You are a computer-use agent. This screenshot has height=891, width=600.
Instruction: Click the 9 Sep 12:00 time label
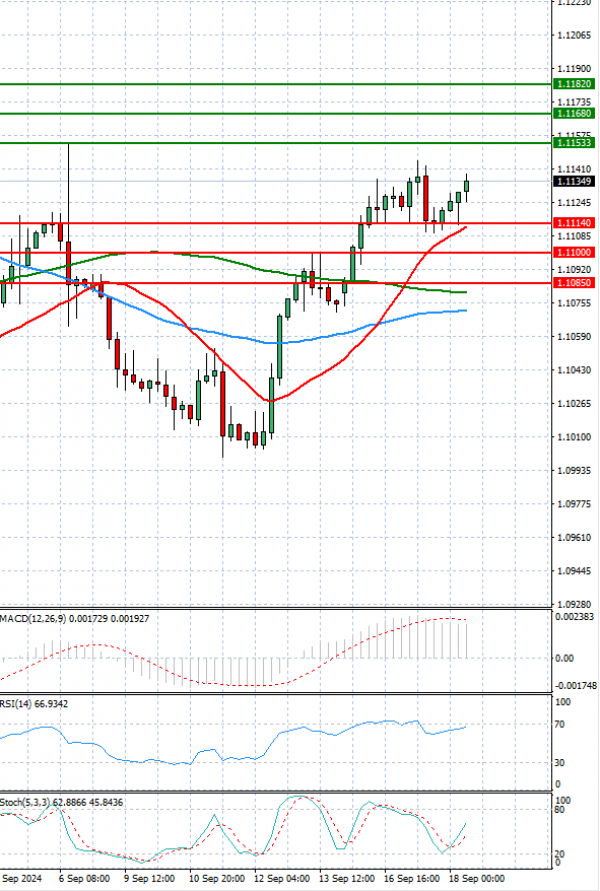pos(149,878)
